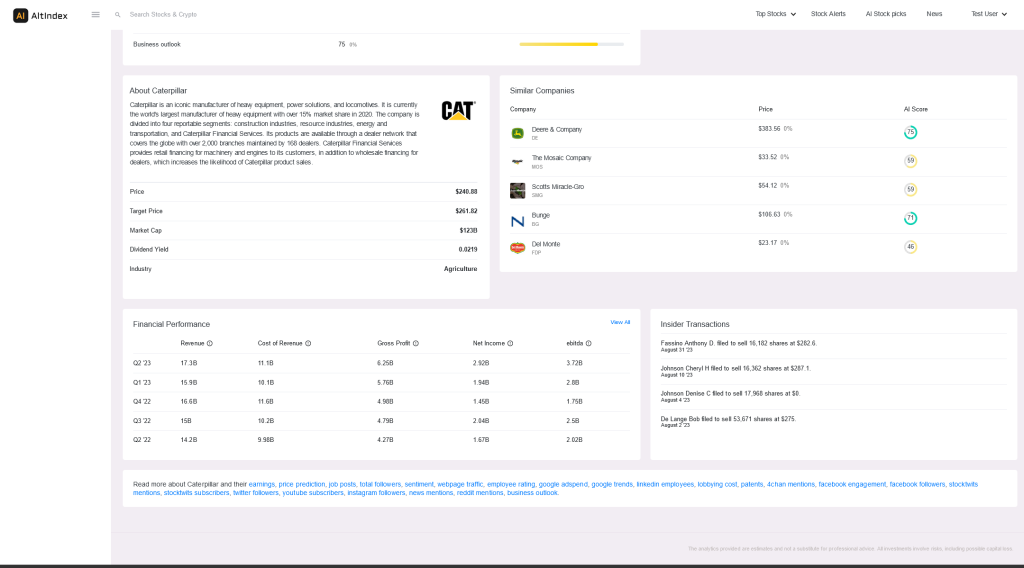Click View All in Financial Performance

(620, 323)
